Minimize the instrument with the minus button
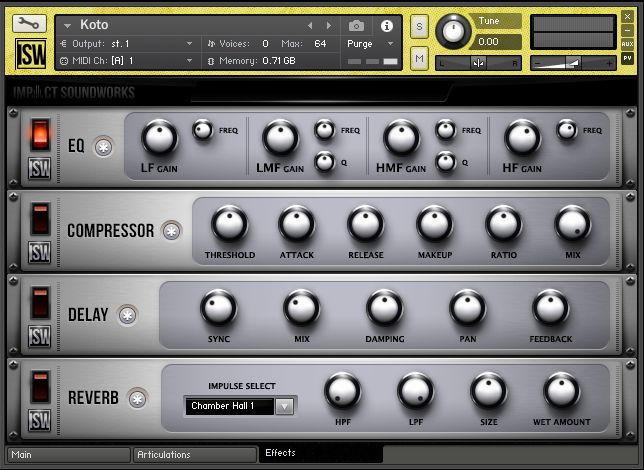 pos(627,30)
